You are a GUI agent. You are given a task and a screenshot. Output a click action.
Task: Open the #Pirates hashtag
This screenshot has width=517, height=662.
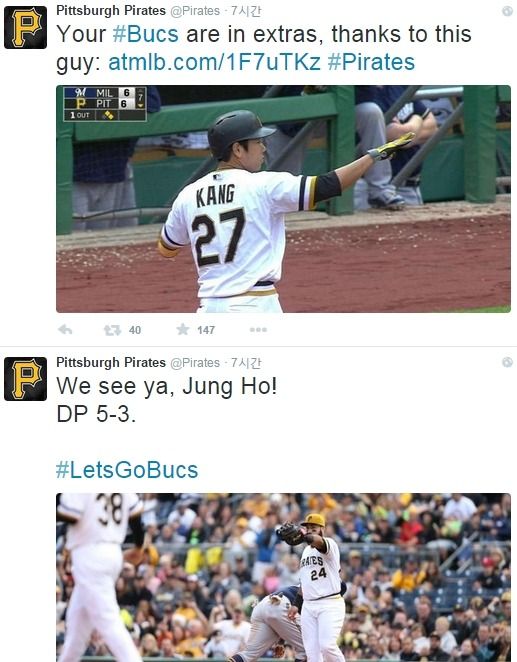pos(371,62)
